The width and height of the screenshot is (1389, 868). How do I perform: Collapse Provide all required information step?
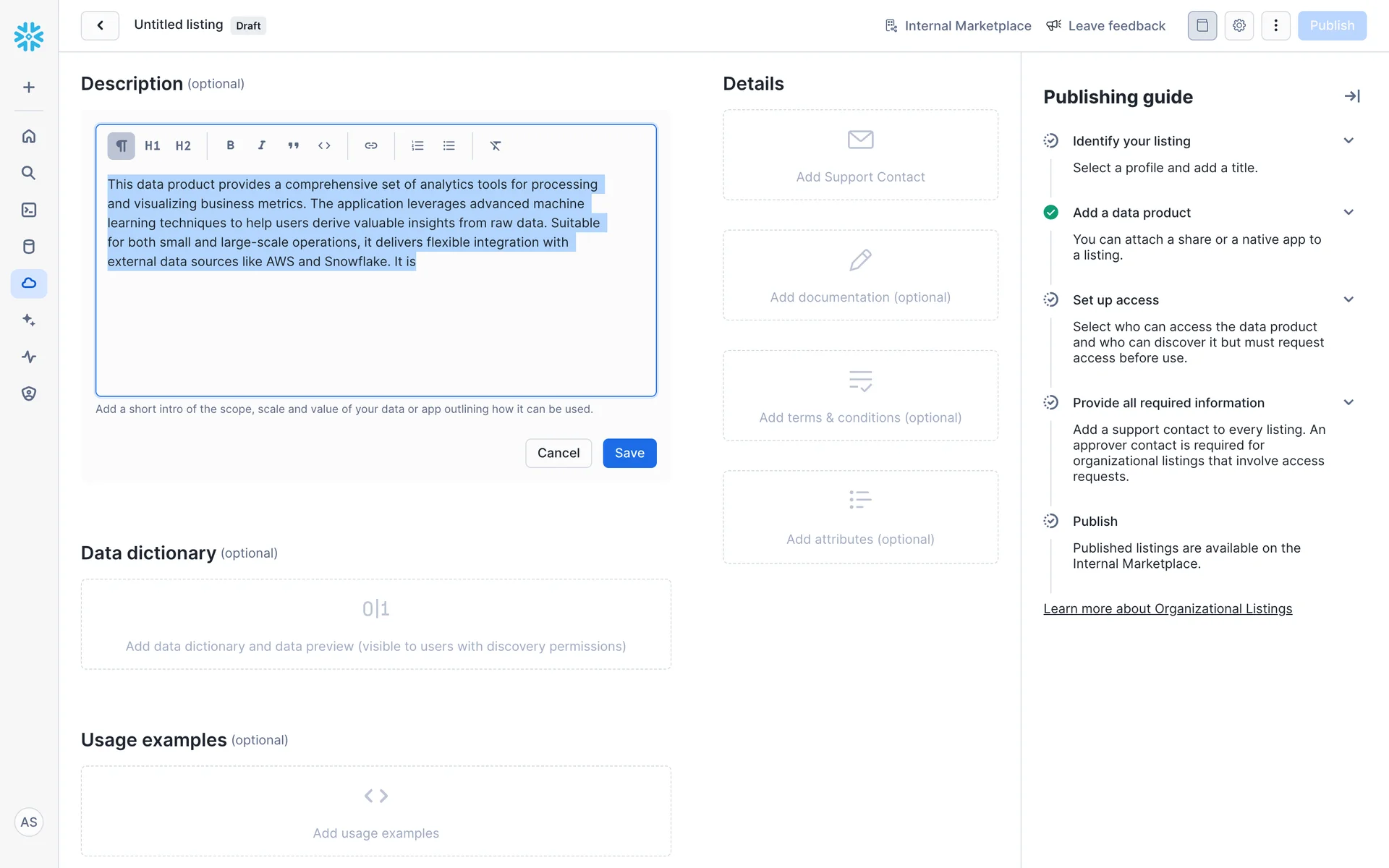pos(1348,402)
